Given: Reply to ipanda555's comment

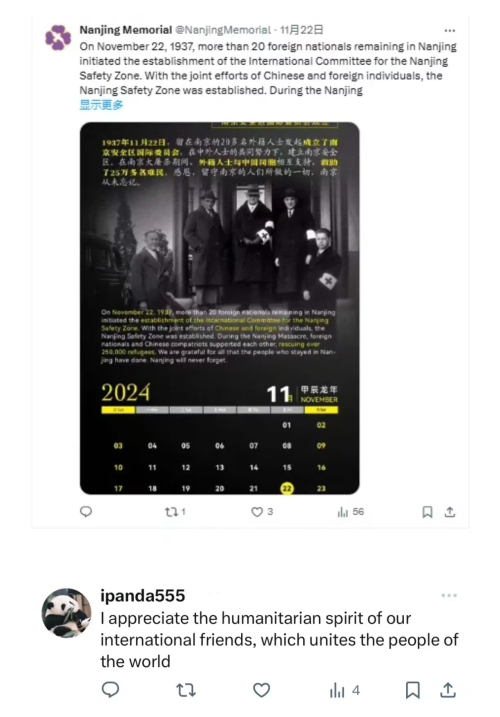Looking at the screenshot, I should coord(110,690).
